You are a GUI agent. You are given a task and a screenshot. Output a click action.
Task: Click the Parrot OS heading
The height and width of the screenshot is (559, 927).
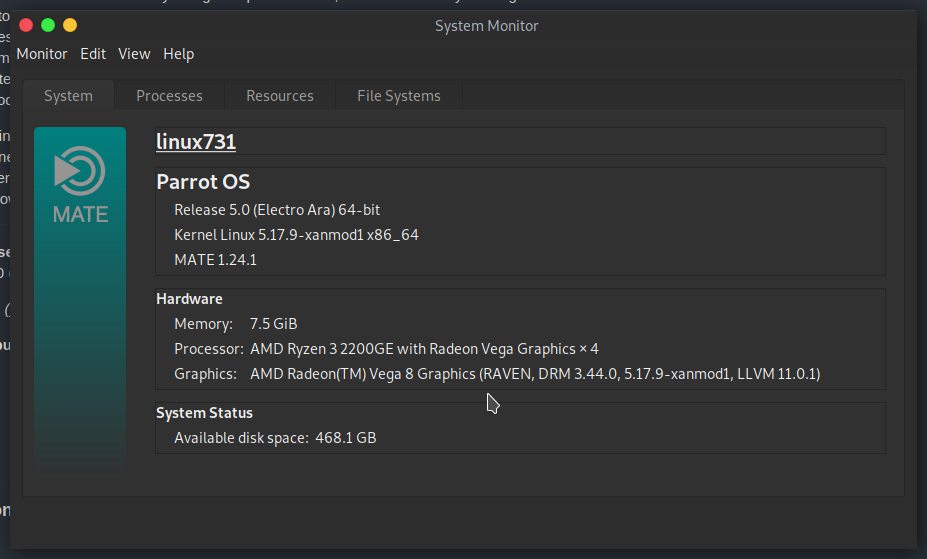coord(203,182)
